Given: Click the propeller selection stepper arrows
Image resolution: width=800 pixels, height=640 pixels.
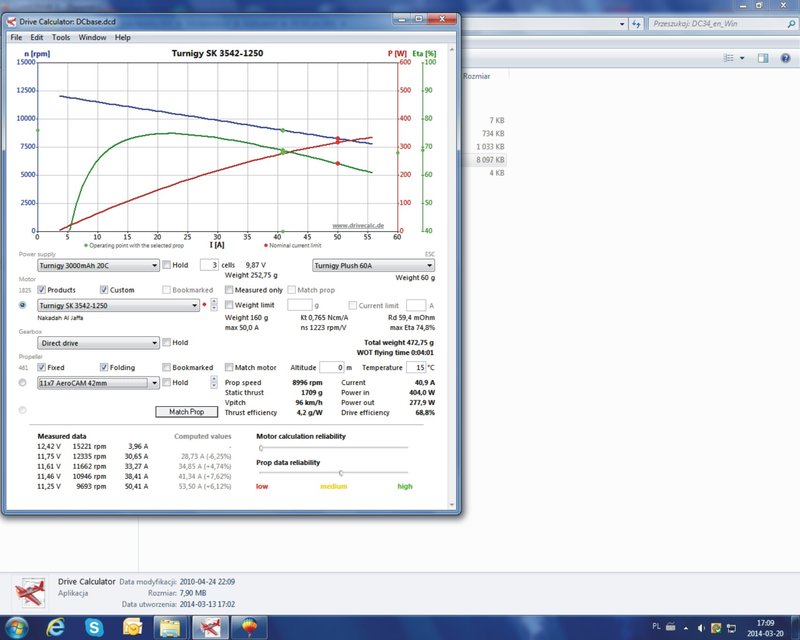Looking at the screenshot, I should pos(214,383).
